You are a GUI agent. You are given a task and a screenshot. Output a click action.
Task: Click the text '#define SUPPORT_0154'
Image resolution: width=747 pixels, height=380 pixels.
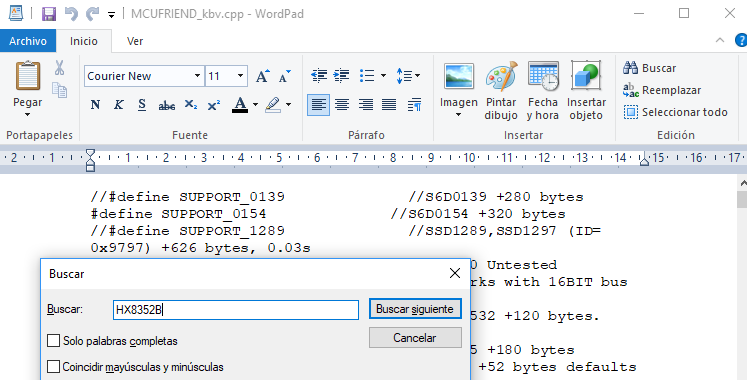178,214
